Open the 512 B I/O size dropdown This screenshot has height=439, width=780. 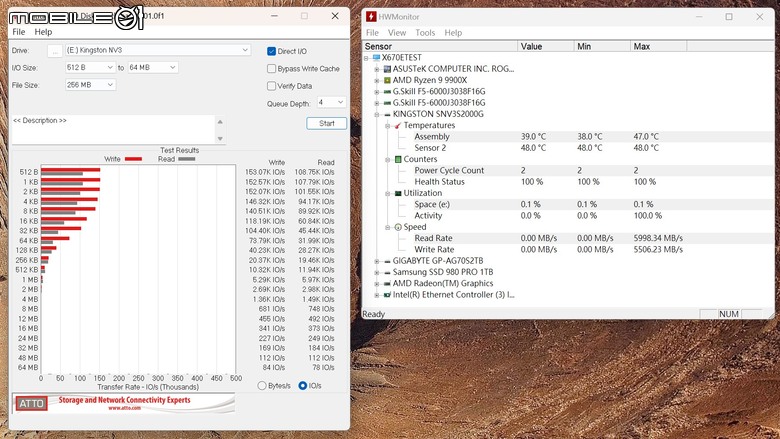[90, 67]
